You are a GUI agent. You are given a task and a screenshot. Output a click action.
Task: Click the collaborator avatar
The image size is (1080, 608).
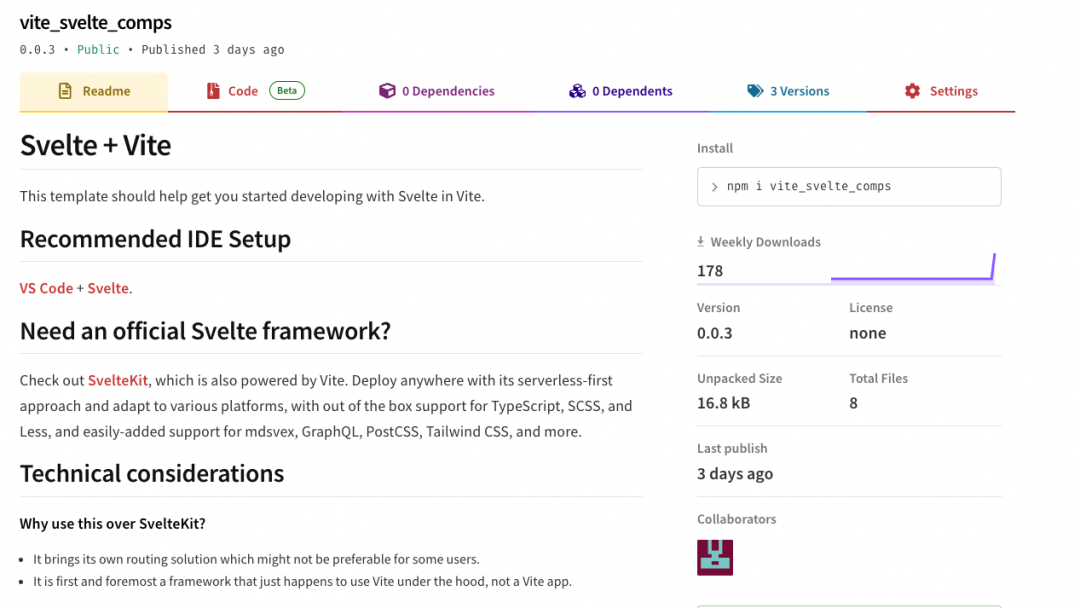[x=714, y=557]
